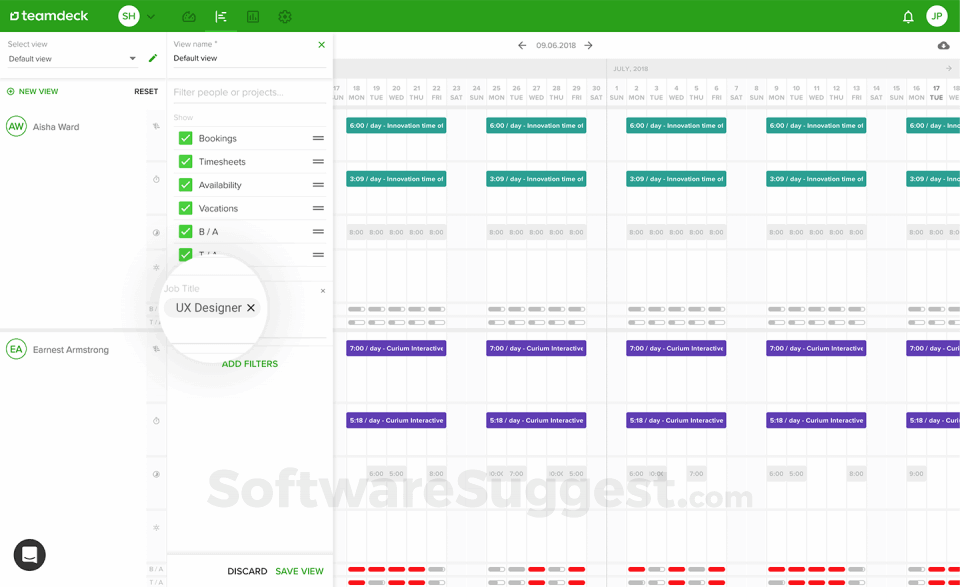
Task: Open the calendar schedule view icon
Action: [x=221, y=17]
